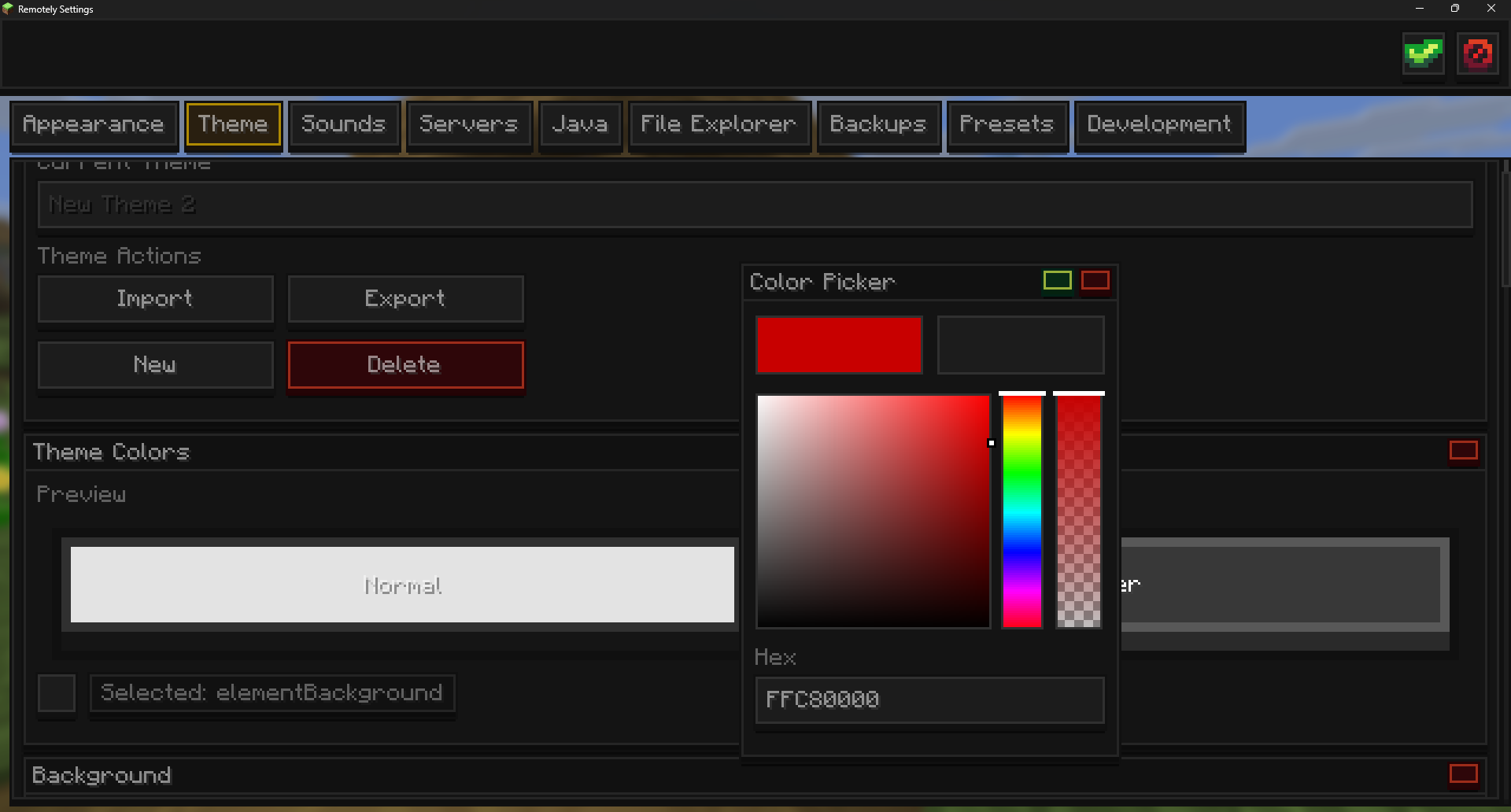Minimize the Remotely Settings window

coord(1420,9)
